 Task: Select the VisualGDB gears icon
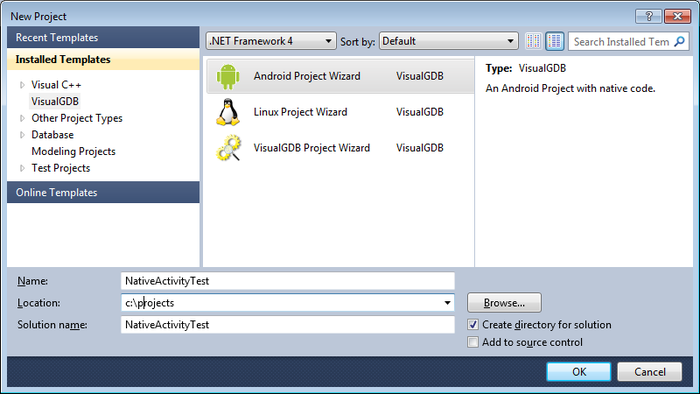point(229,148)
